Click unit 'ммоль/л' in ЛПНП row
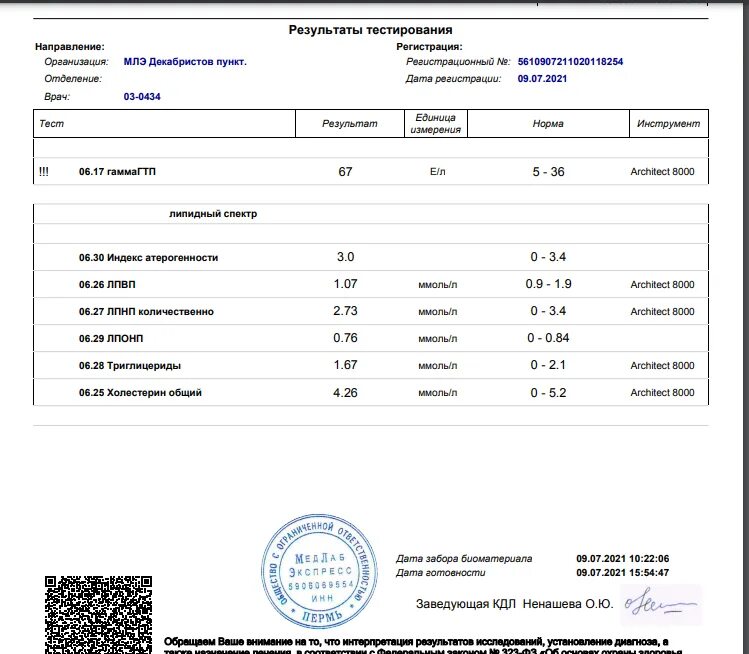Screen dimensions: 749x654 [x=438, y=312]
